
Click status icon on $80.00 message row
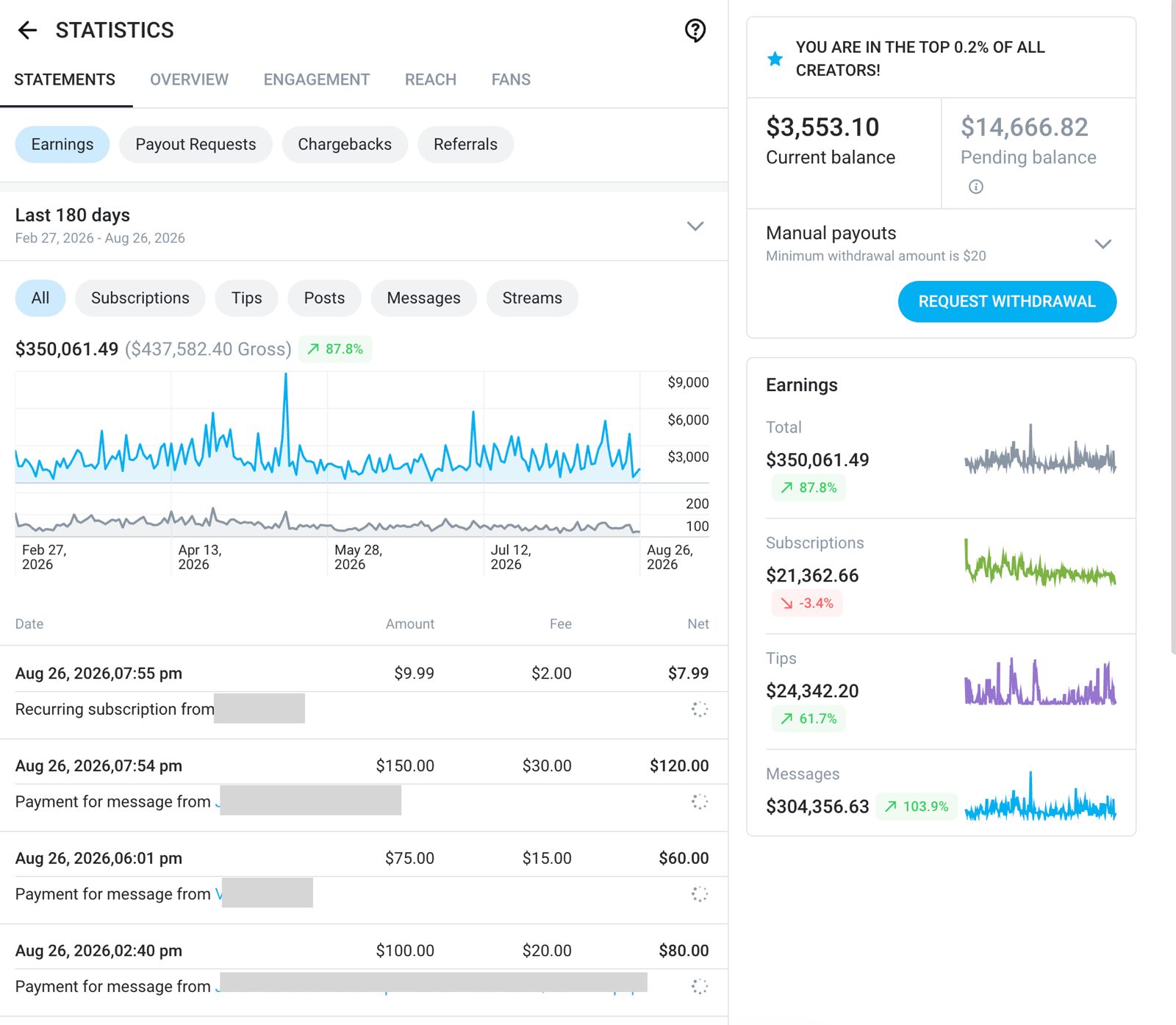(700, 987)
